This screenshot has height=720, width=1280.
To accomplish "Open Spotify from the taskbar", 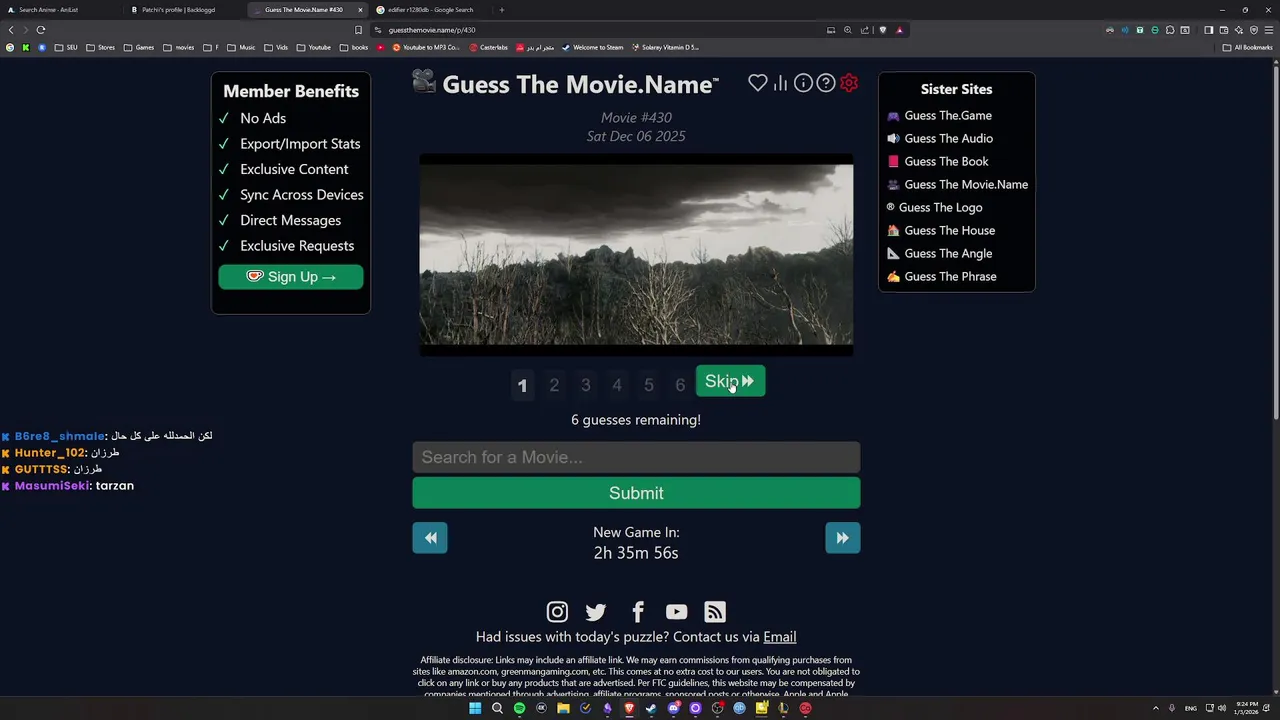I will (x=519, y=708).
